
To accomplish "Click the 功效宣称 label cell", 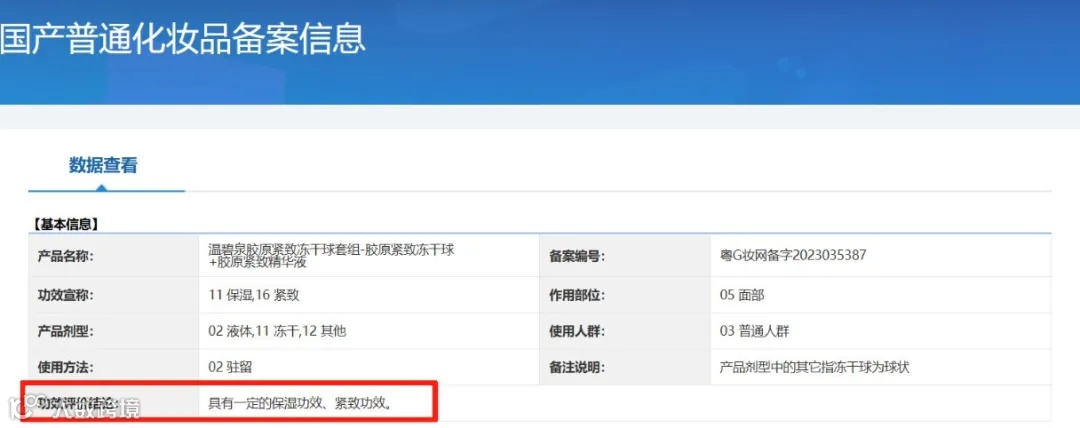I will point(114,295).
